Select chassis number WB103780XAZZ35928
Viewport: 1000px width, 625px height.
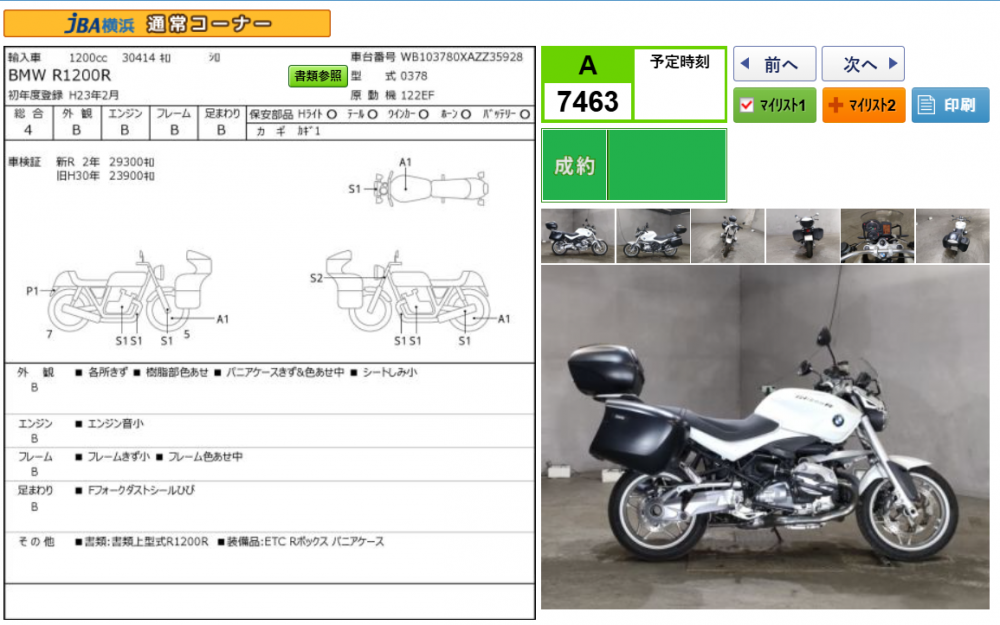click(x=461, y=57)
